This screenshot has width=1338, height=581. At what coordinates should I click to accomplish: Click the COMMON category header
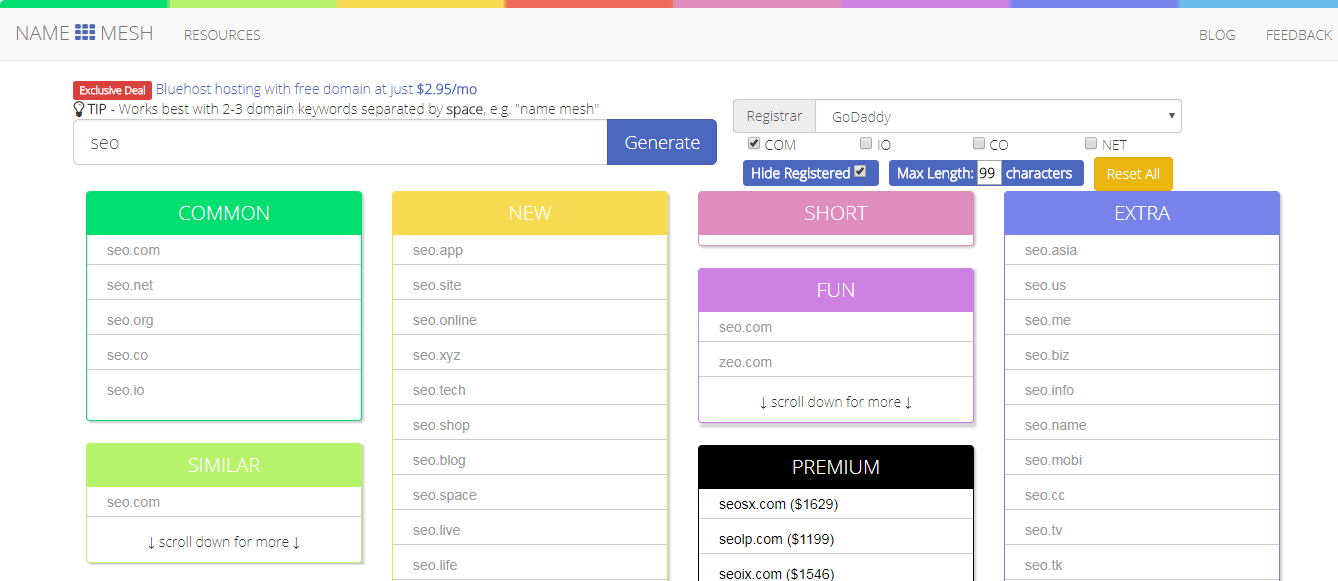tap(224, 213)
